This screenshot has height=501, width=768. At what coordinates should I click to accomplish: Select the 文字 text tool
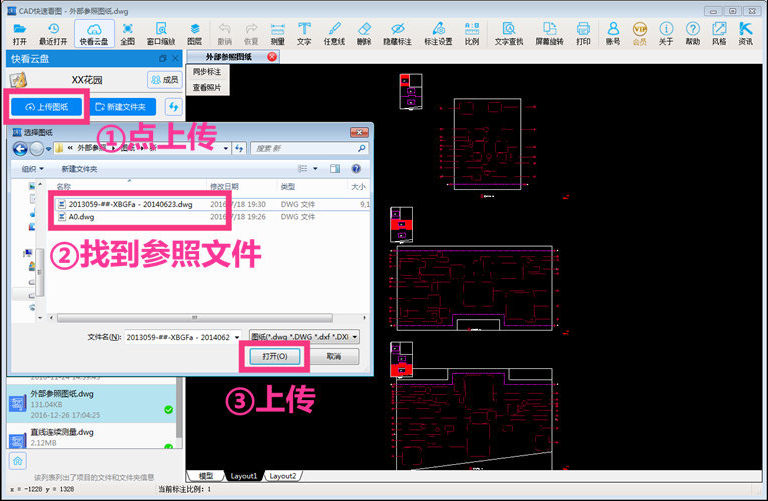tap(304, 34)
